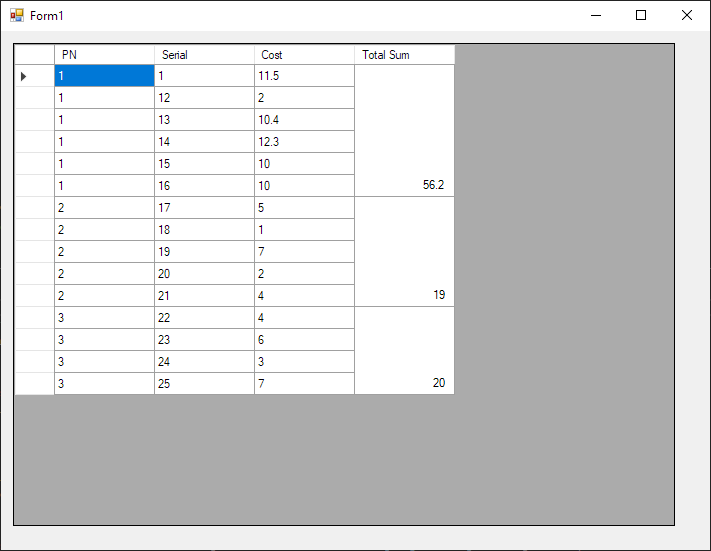
Task: Select PN cell in Serial 17 row
Action: tap(104, 208)
